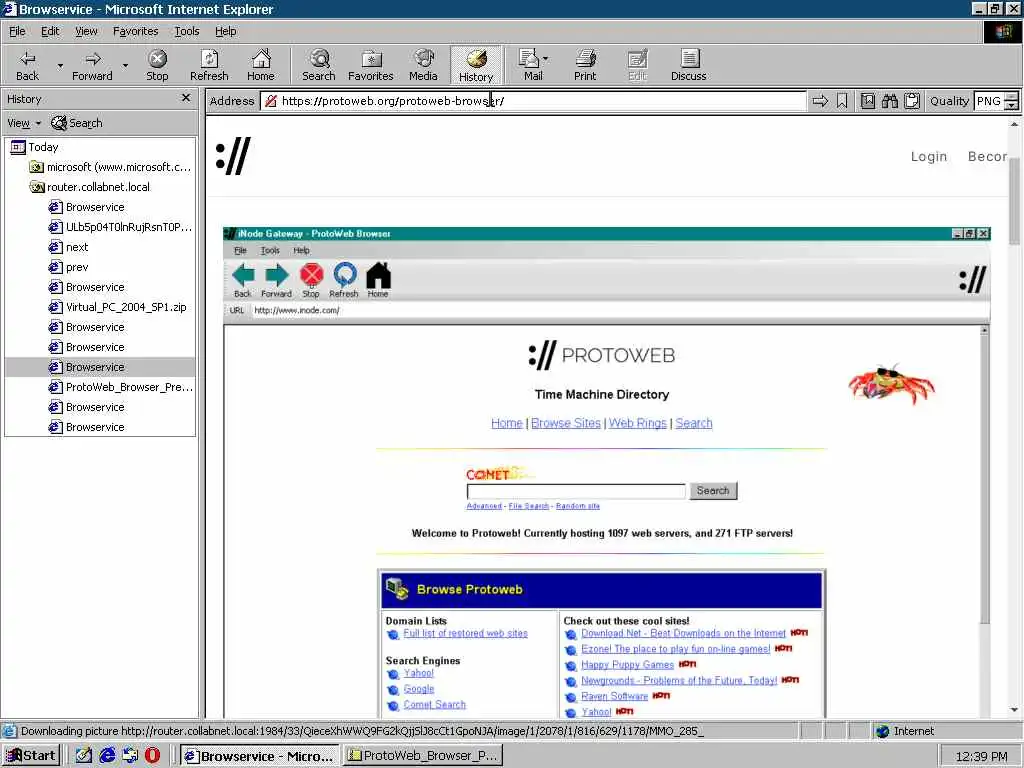Open the Favorites menu

coord(135,31)
